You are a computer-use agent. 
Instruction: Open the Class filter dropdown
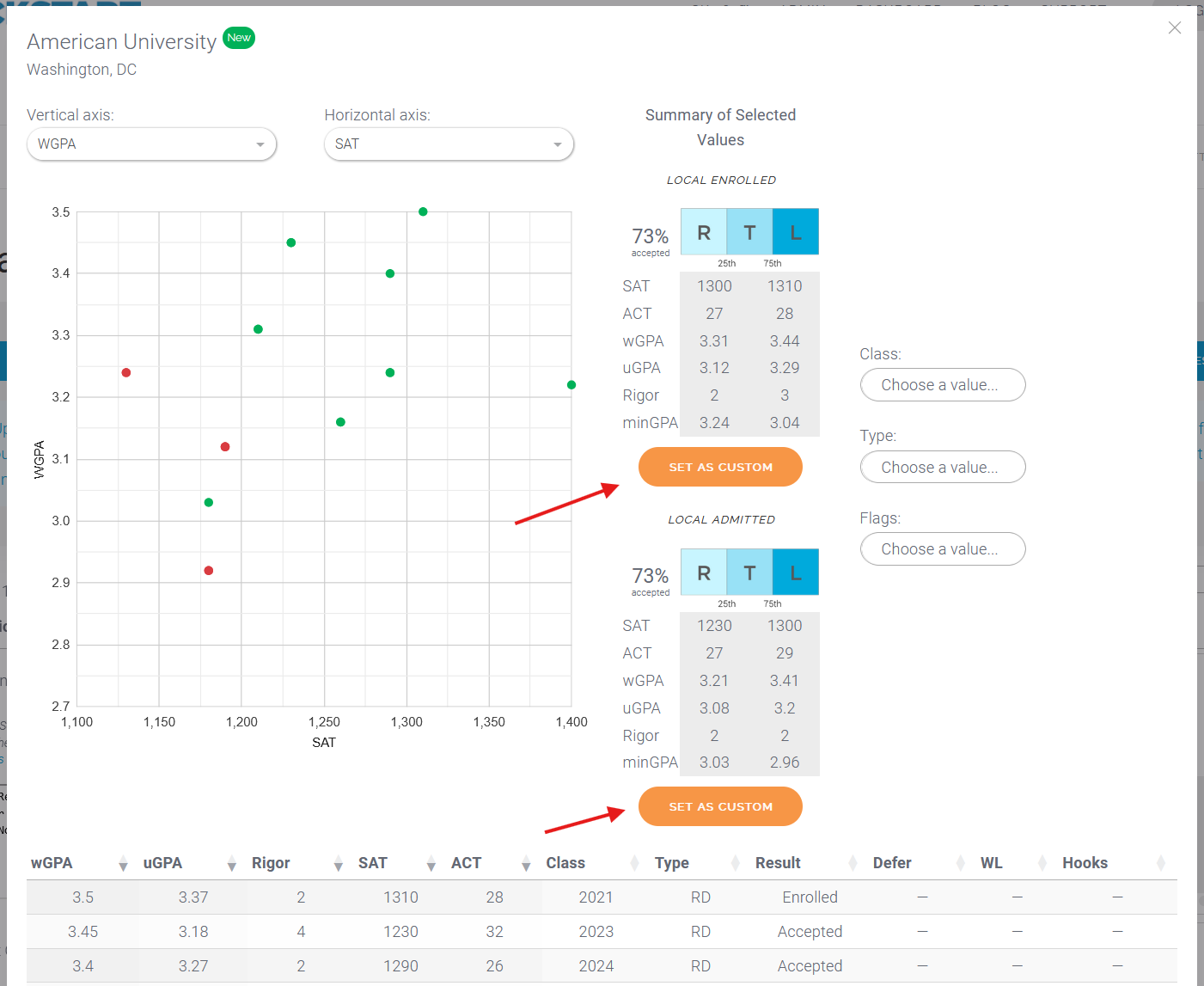[943, 385]
